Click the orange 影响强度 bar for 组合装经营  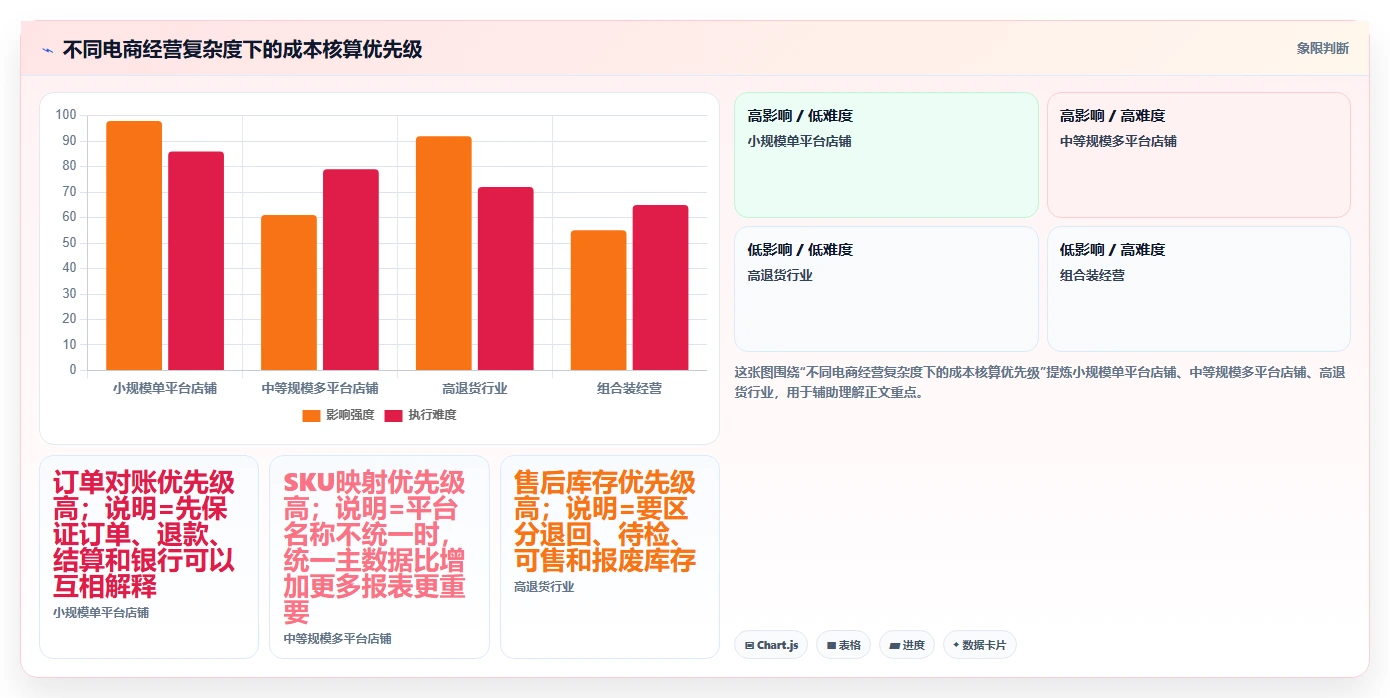pyautogui.click(x=599, y=300)
